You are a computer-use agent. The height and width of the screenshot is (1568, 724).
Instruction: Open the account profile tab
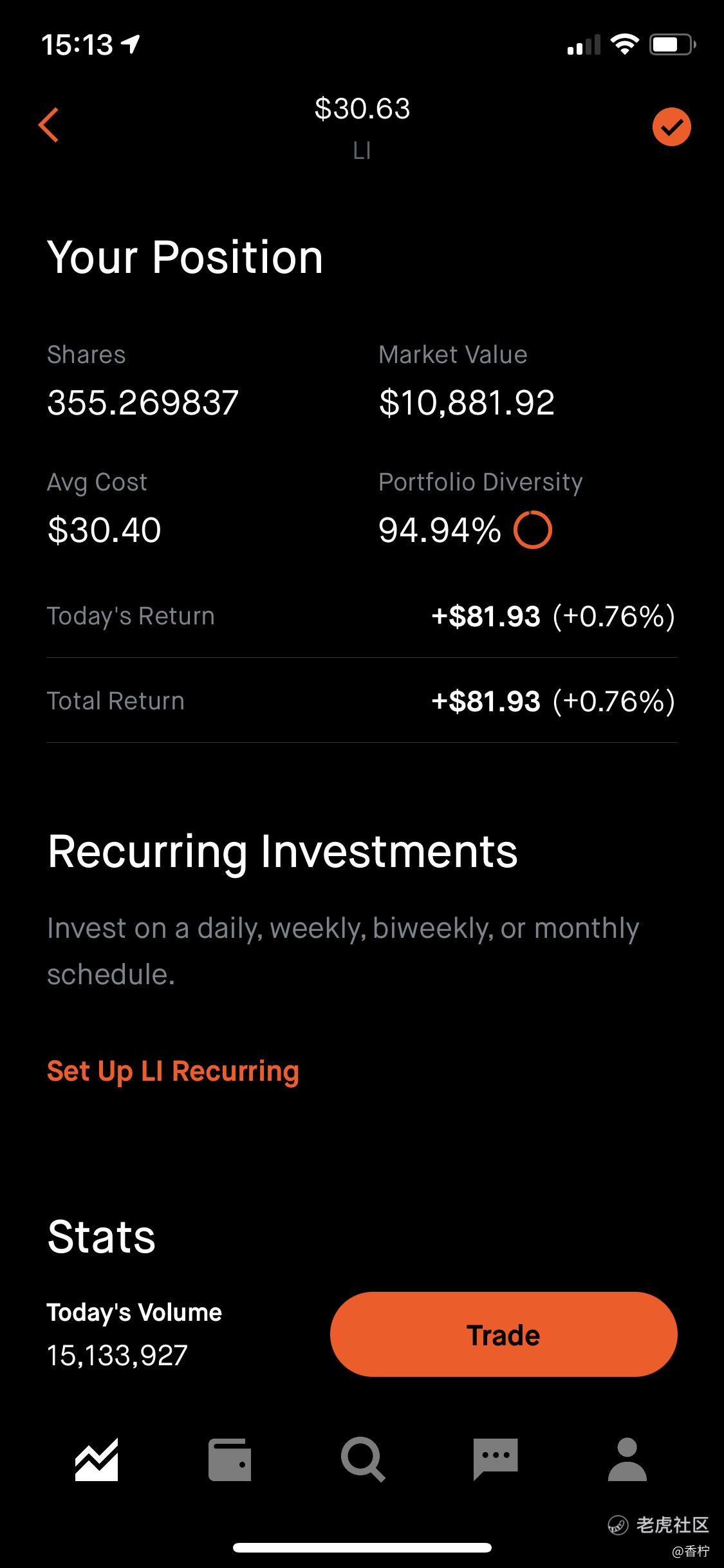click(x=627, y=1459)
